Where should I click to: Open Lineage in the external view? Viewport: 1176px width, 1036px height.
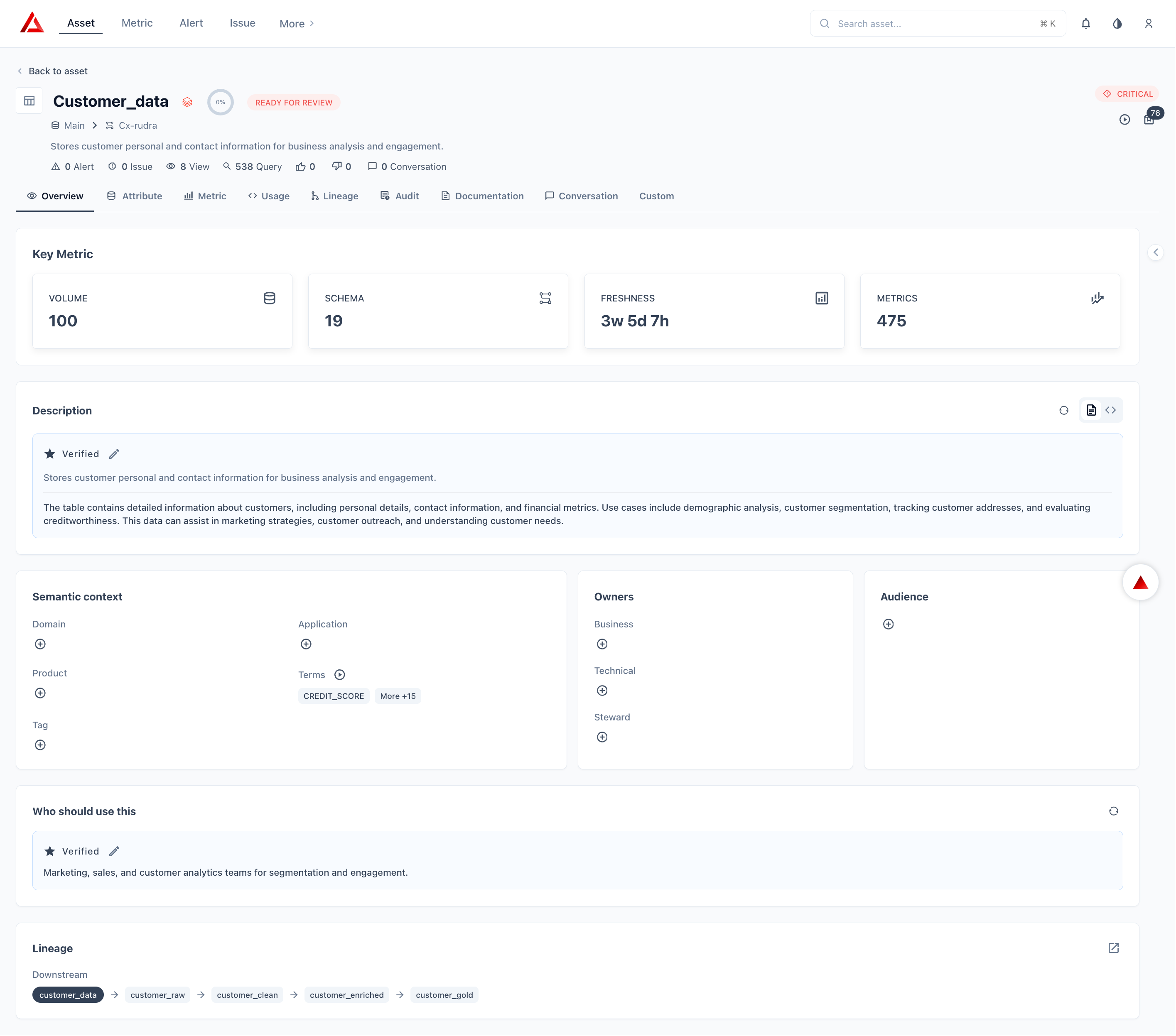1115,948
